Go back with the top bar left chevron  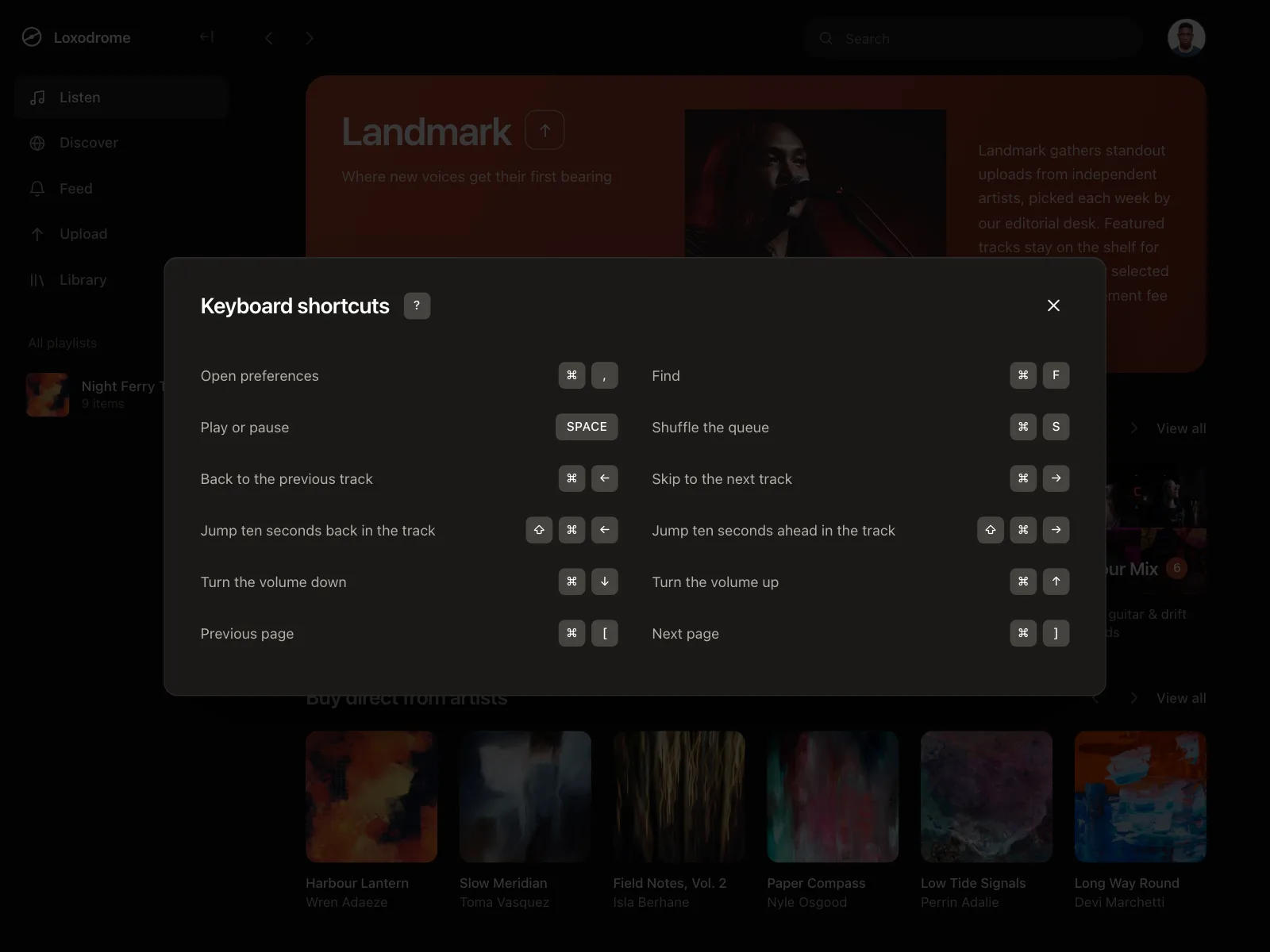click(x=269, y=38)
